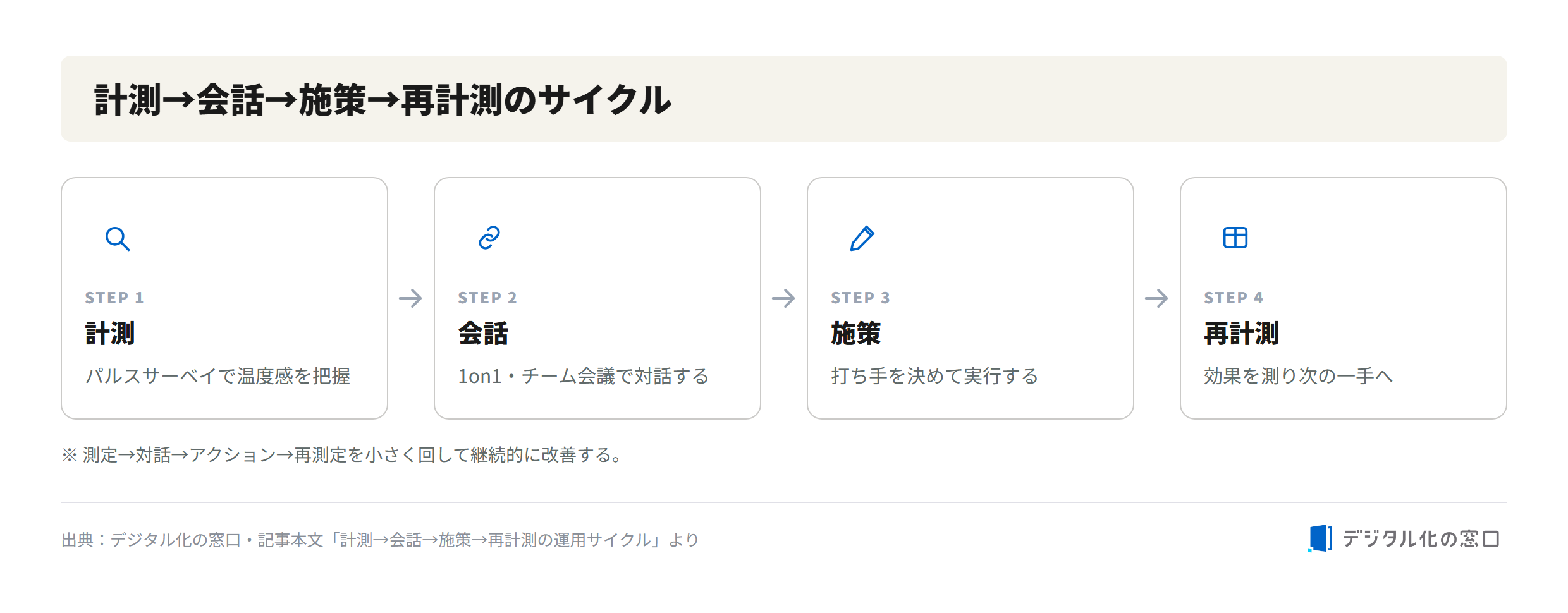Click the 1on1・チーム会議で対話する description
The height and width of the screenshot is (613, 1568).
point(584,376)
